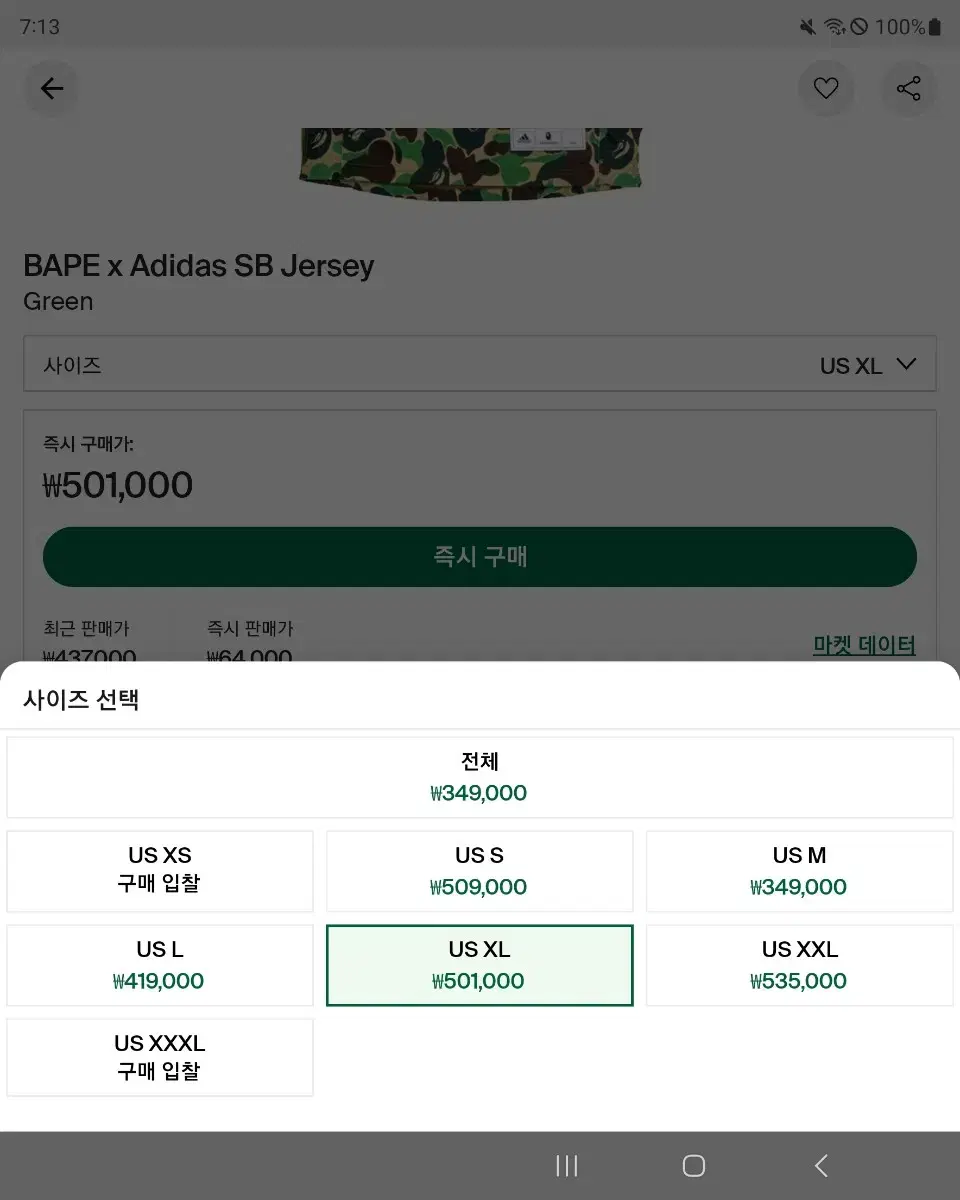Tap the BAPE jersey product image
960x1200 pixels.
pos(470,160)
